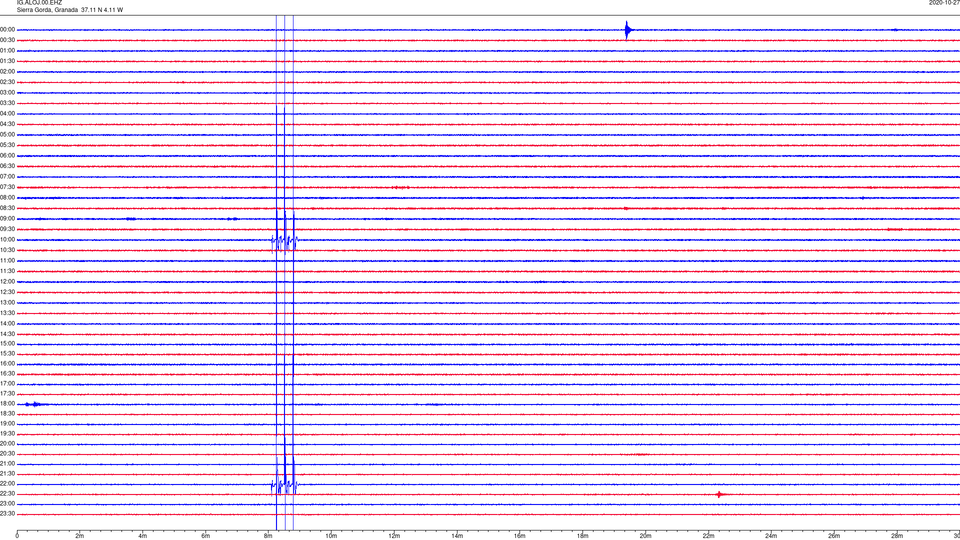Select the 18:00 hour label
960x540 pixels.
click(x=8, y=403)
